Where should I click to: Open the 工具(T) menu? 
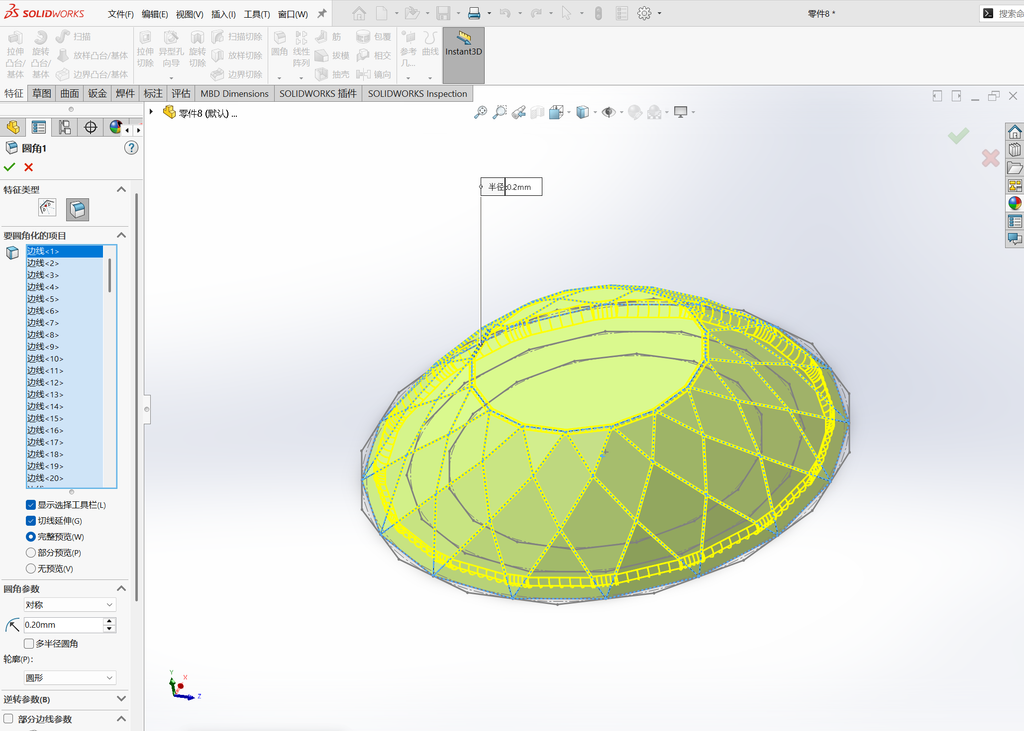(257, 14)
